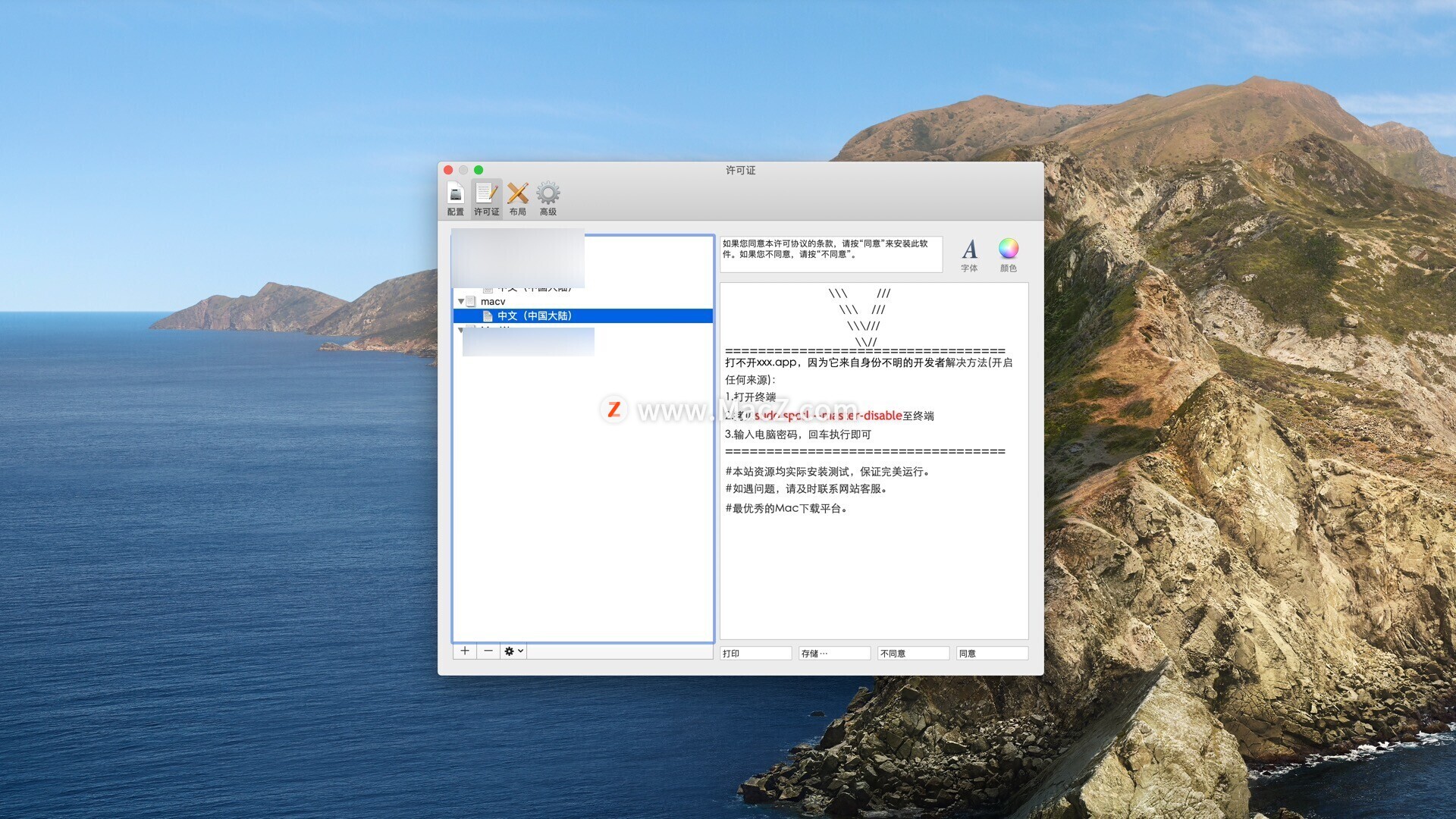Click the text '#最优秀的Mac下载平台。'
This screenshot has width=1456, height=819.
[x=787, y=509]
